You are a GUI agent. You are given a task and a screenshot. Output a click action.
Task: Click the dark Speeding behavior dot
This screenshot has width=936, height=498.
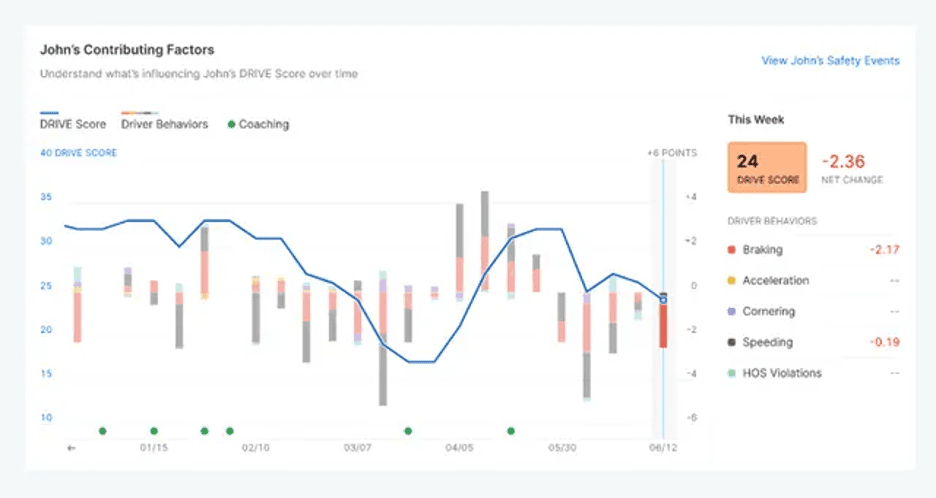tap(732, 342)
